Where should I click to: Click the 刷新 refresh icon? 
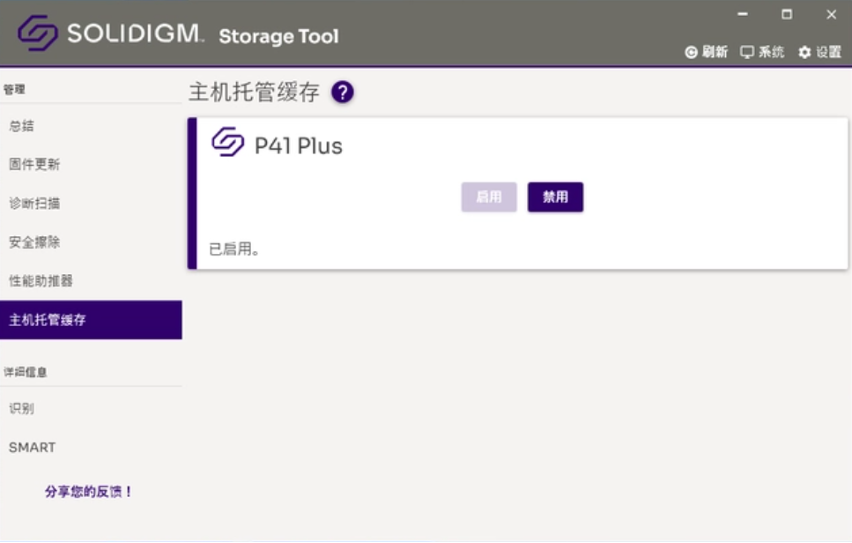(x=691, y=53)
